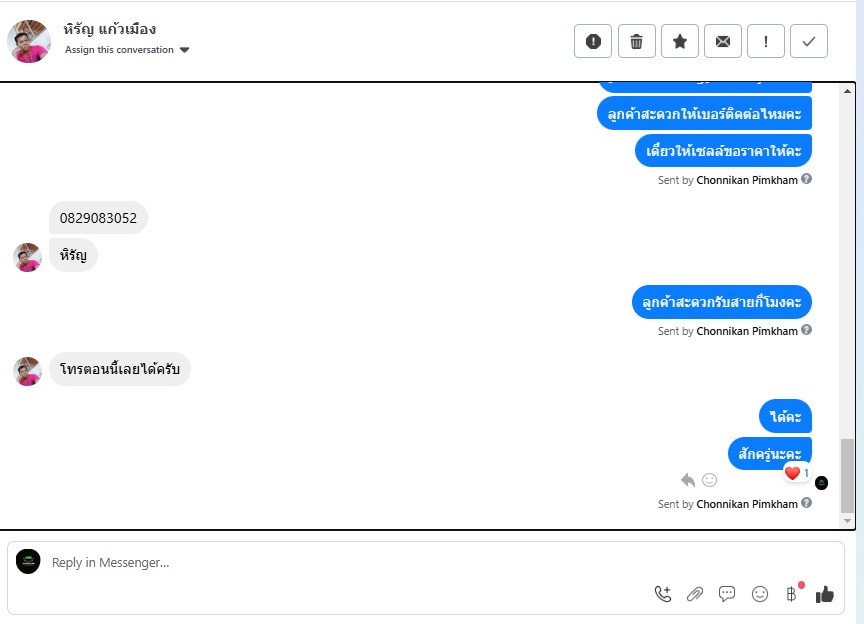The image size is (864, 624).
Task: Click the phone plus call icon
Action: [x=663, y=594]
